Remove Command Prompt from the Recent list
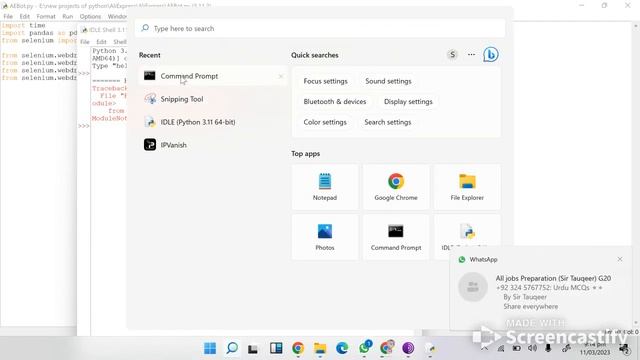 (281, 76)
